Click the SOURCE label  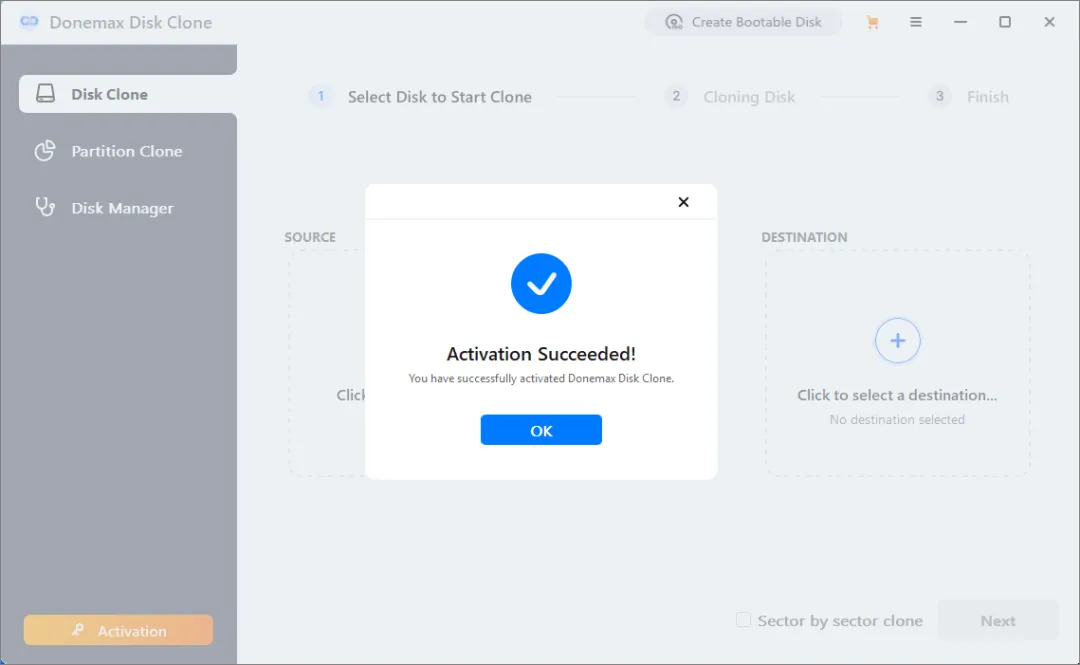310,237
